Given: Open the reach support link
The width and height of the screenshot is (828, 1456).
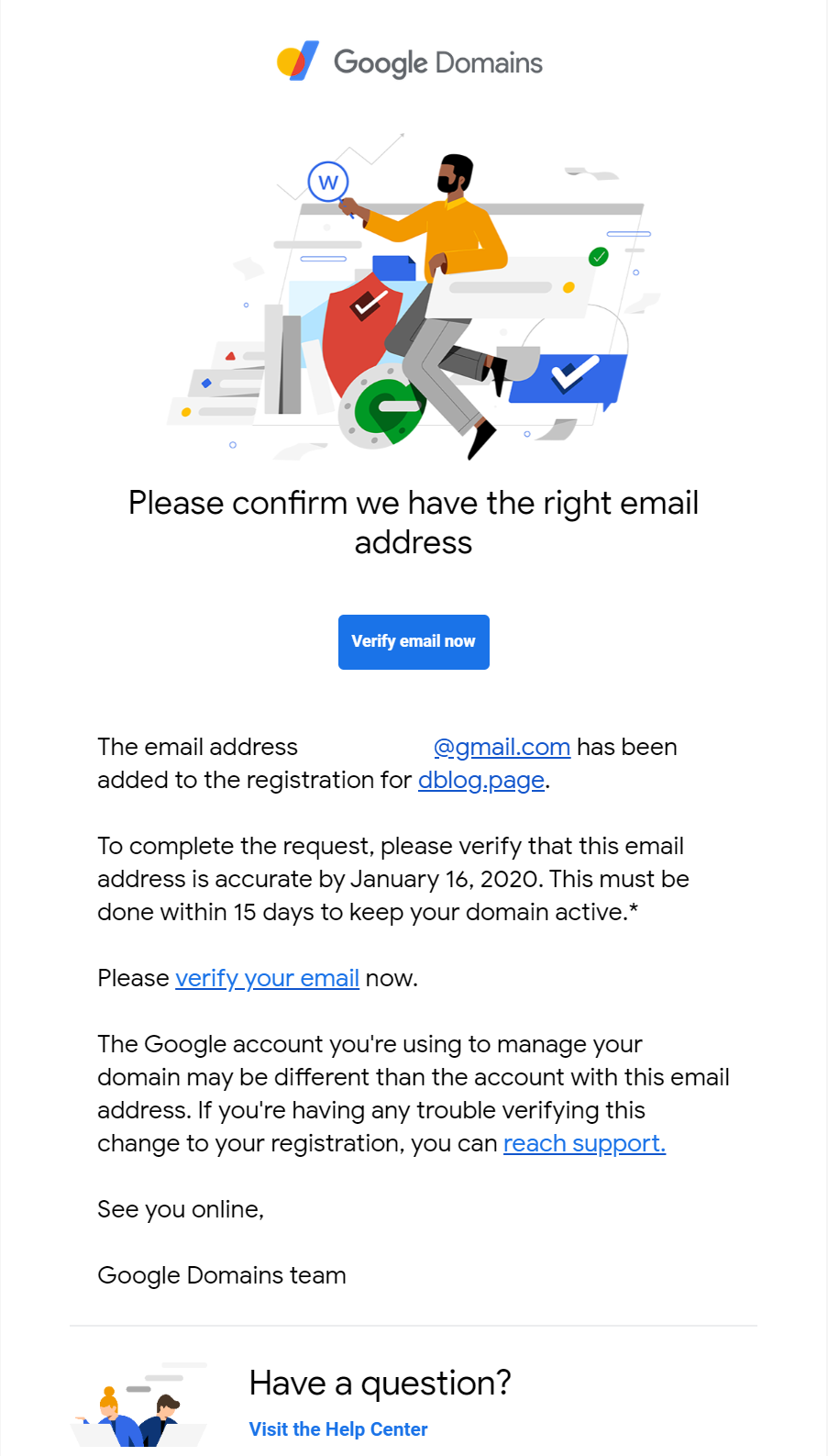Looking at the screenshot, I should coord(584,1143).
